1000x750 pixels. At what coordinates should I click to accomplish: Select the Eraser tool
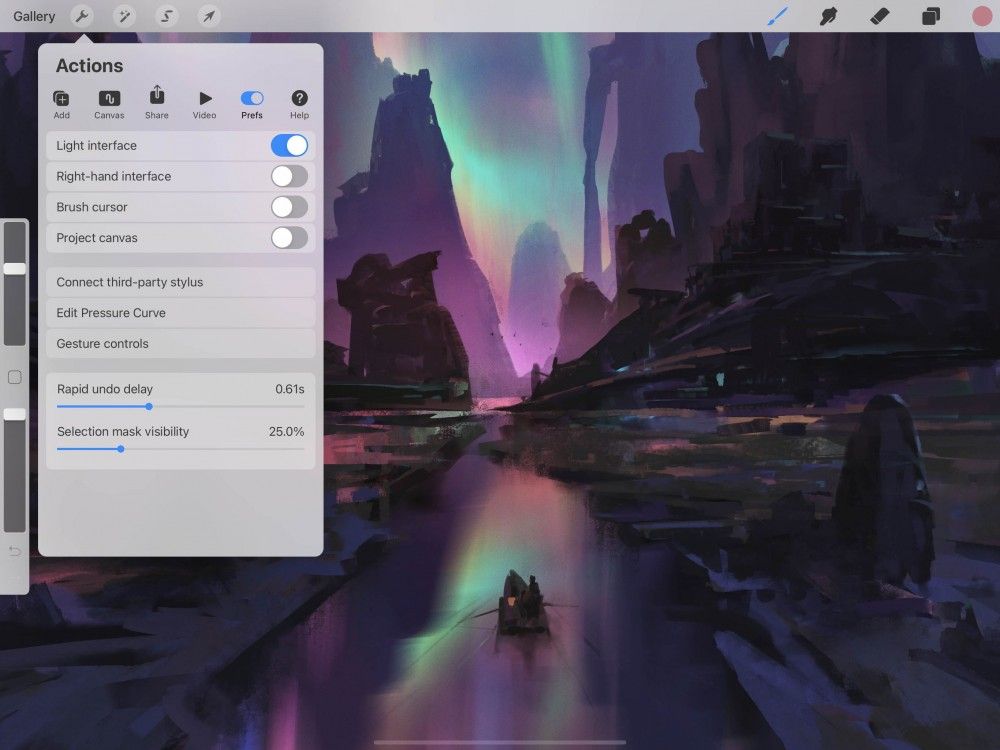879,16
